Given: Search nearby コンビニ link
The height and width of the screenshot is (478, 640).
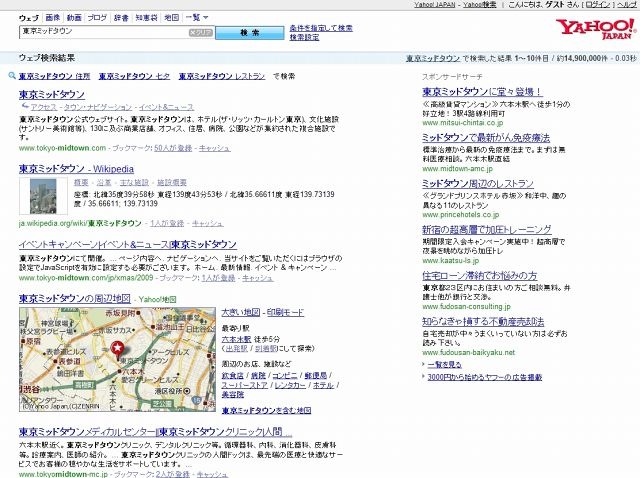Looking at the screenshot, I should click(x=284, y=375).
